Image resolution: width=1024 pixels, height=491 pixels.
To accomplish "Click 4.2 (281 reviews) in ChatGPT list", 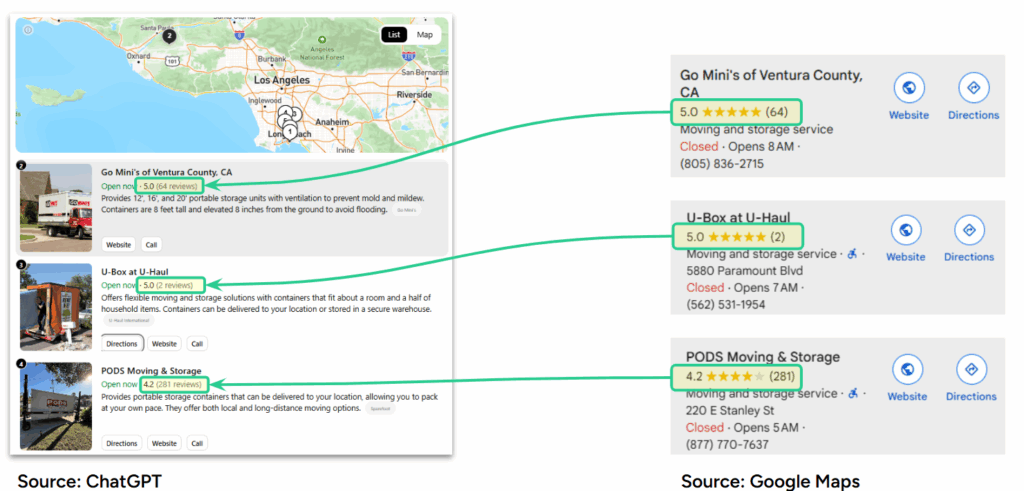I will coord(173,385).
